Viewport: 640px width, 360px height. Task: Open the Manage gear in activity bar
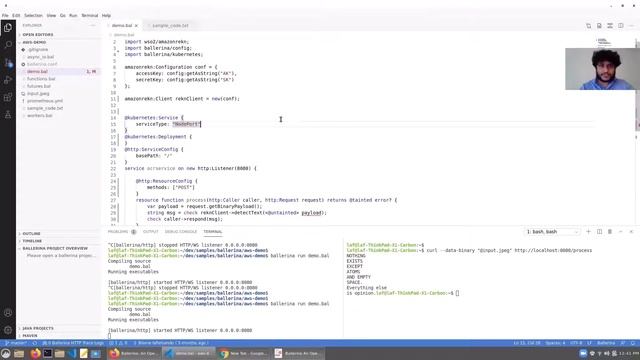click(x=8, y=330)
